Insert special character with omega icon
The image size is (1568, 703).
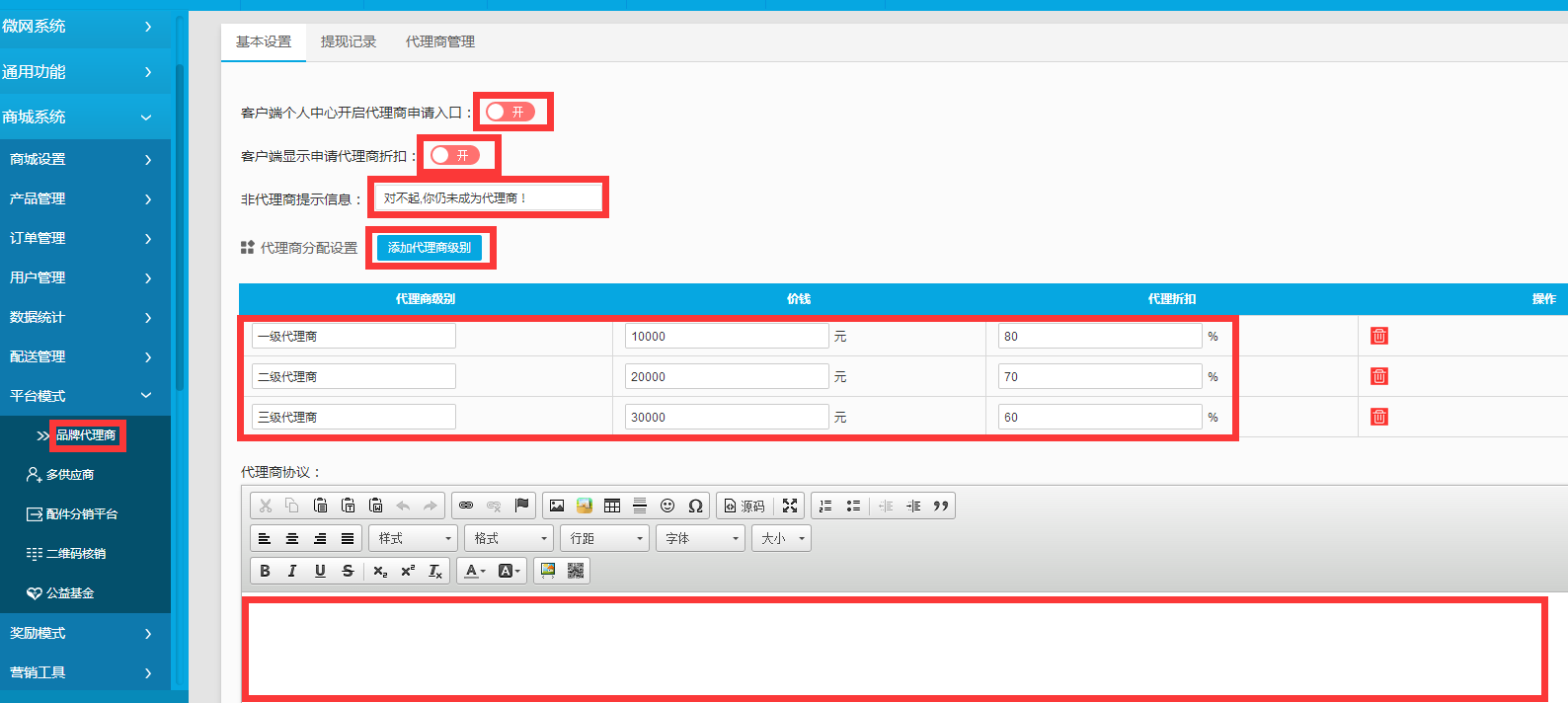coord(695,506)
